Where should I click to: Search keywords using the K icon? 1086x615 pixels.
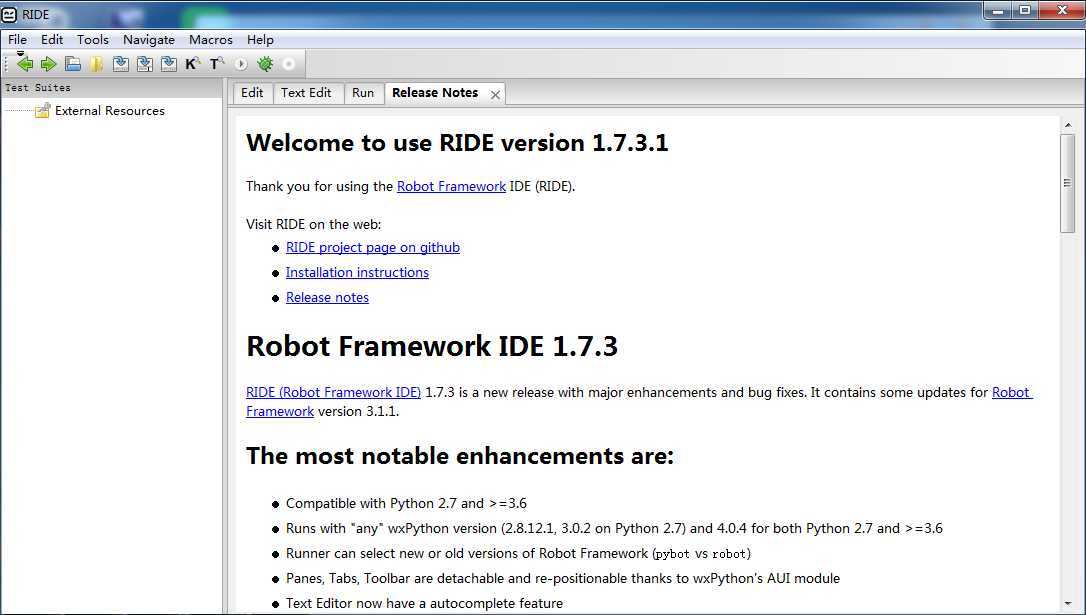click(193, 64)
